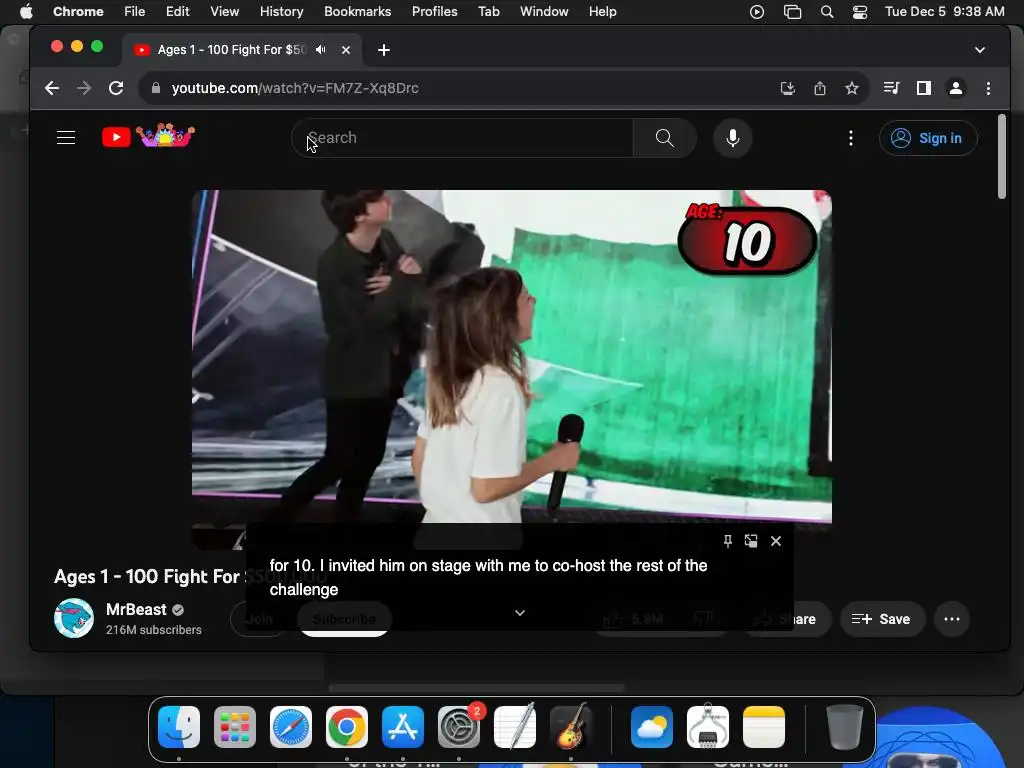Image resolution: width=1024 pixels, height=768 pixels.
Task: Open the Window menu
Action: coord(544,12)
